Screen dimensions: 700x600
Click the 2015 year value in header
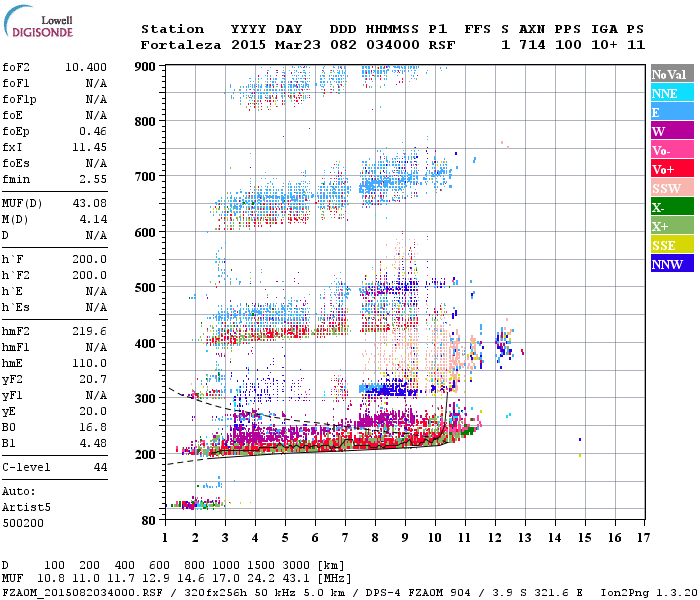pos(248,45)
